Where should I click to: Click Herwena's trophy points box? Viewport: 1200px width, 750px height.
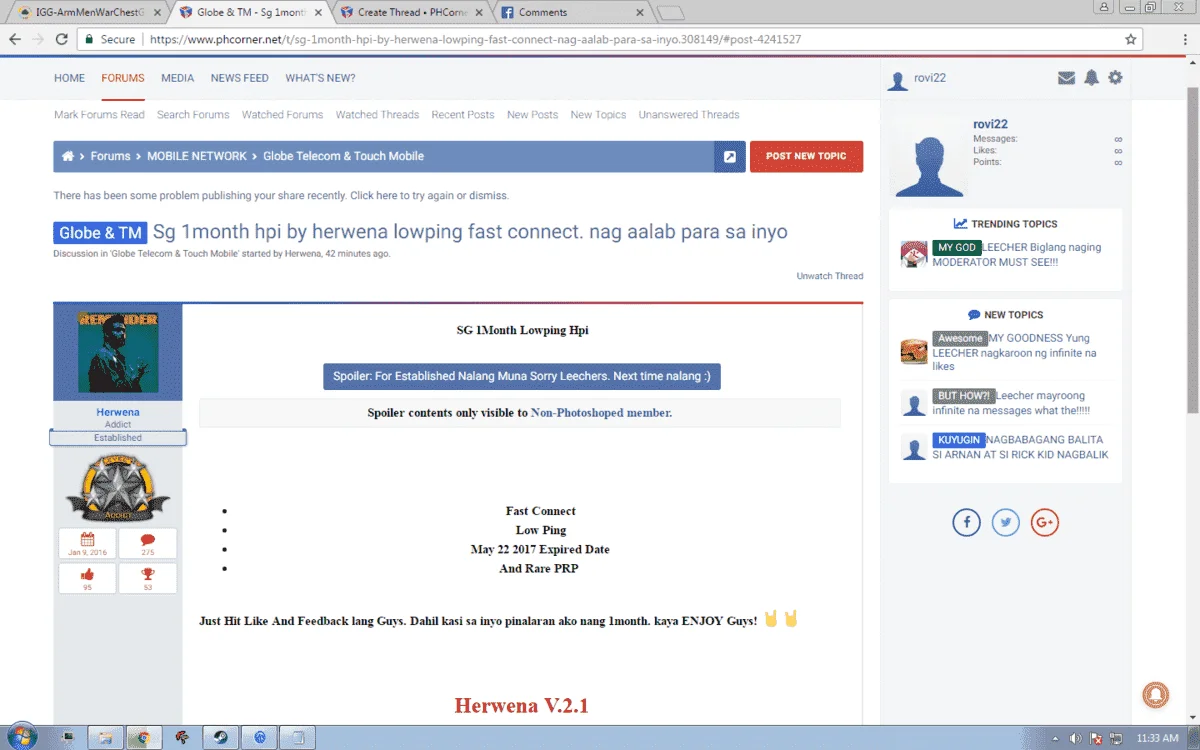pyautogui.click(x=147, y=578)
